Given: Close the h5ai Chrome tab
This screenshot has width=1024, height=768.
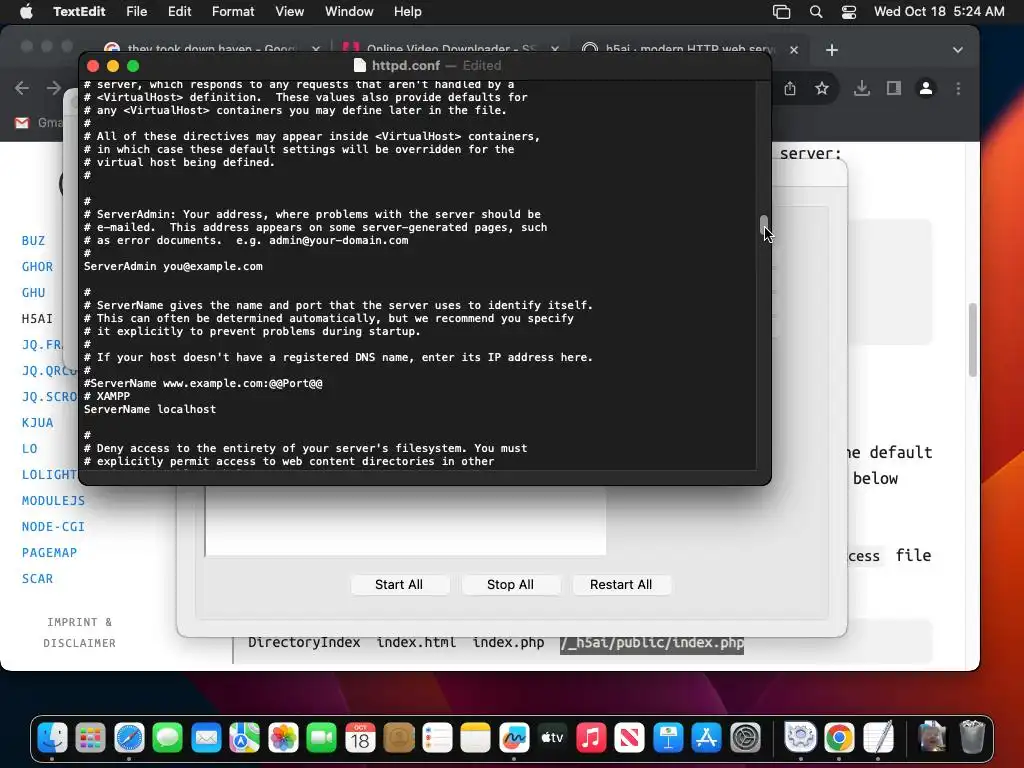Looking at the screenshot, I should [794, 50].
